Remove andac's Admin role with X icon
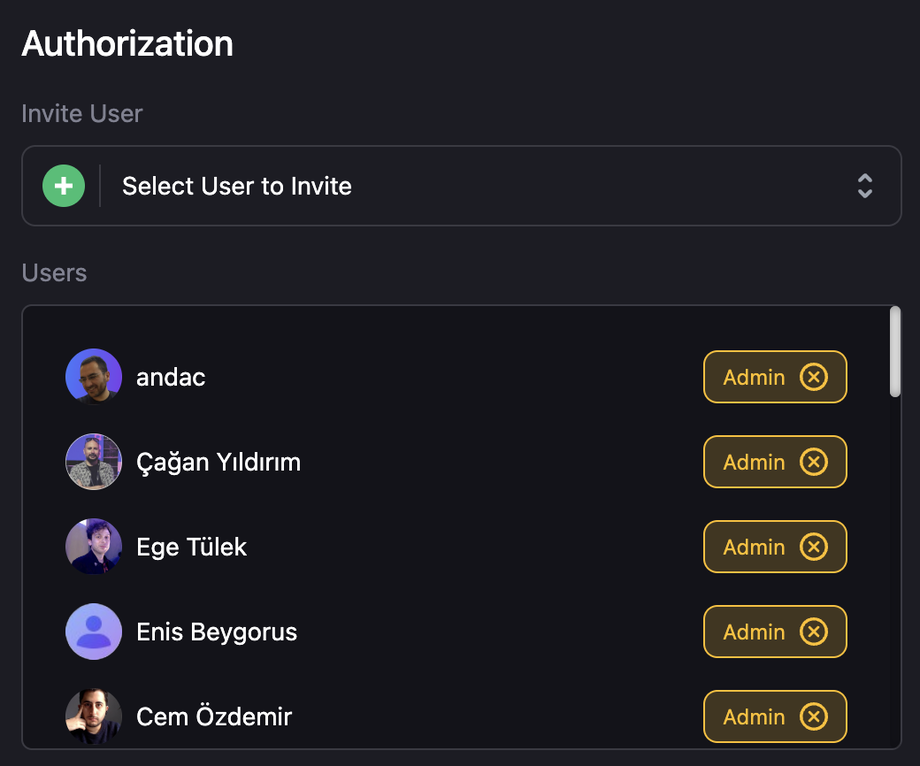Viewport: 920px width, 766px height. click(814, 377)
